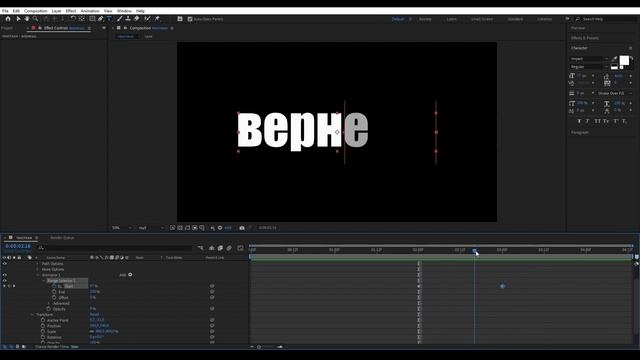Viewport: 640px width, 360px height.
Task: Select the Rectangle shape tool
Action: pyautogui.click(x=92, y=19)
